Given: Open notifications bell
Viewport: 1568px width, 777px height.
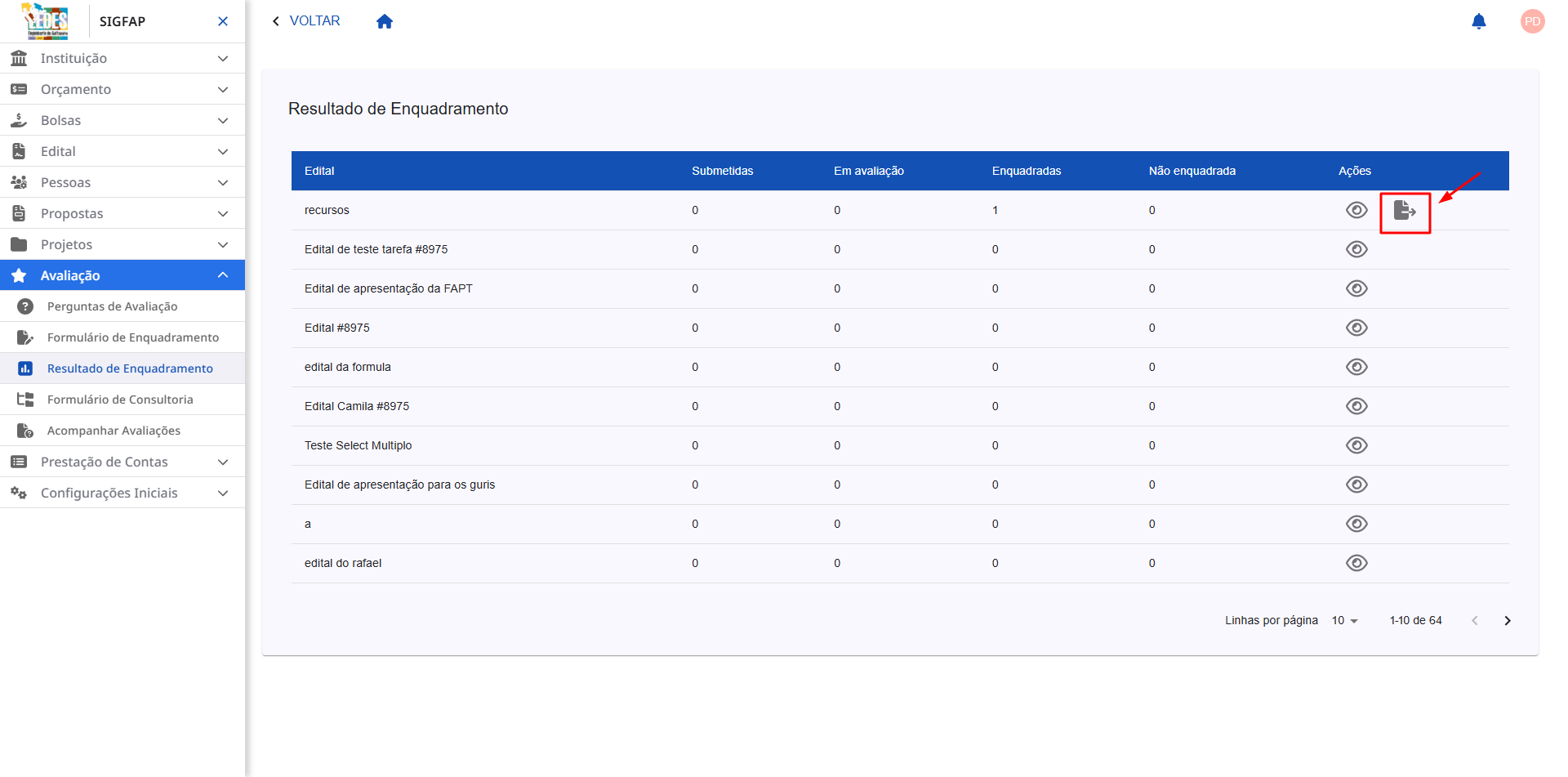Looking at the screenshot, I should (x=1478, y=21).
